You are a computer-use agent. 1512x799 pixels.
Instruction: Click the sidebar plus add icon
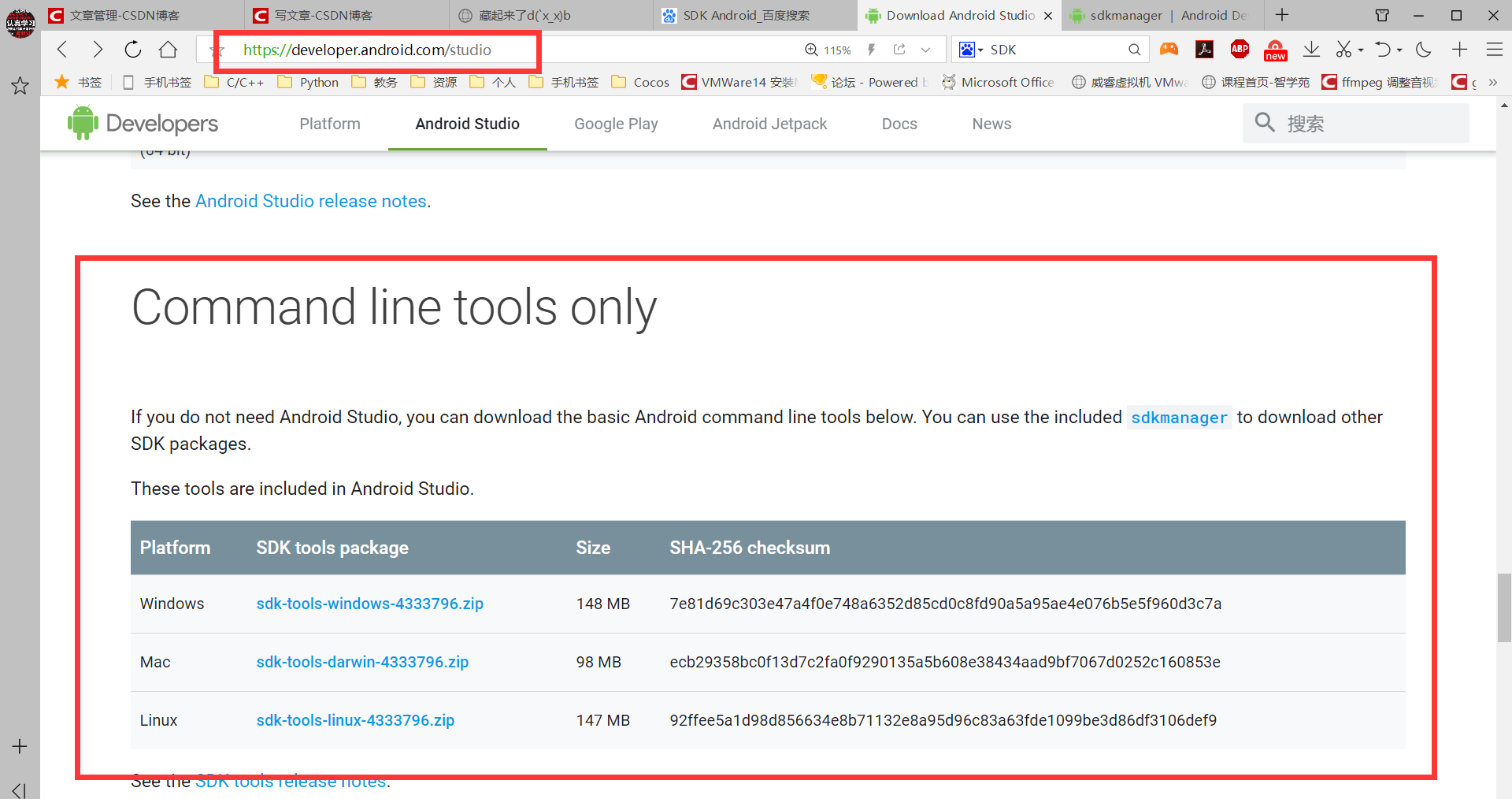click(x=20, y=746)
